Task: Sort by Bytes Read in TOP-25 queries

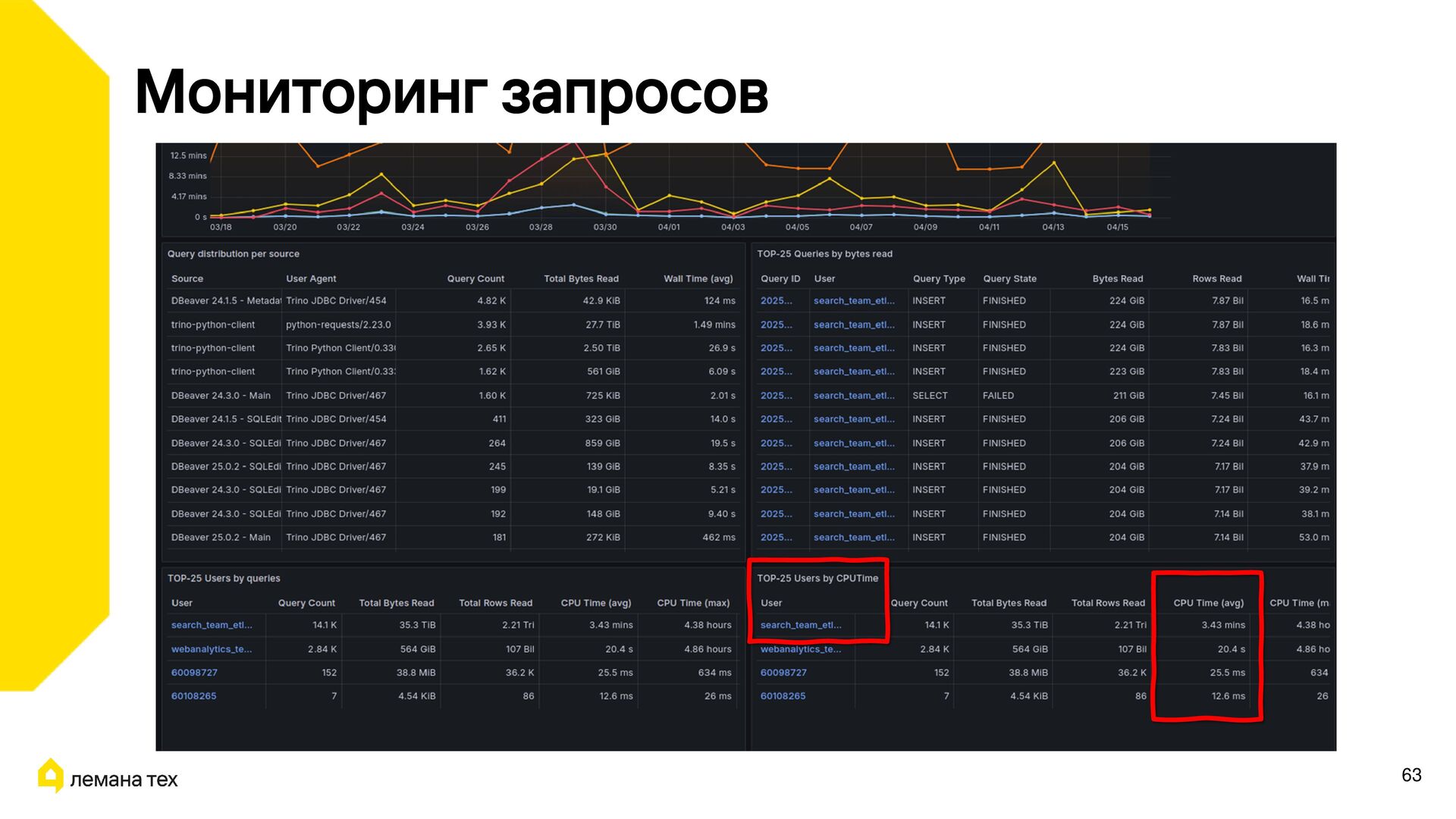Action: coord(1117,278)
